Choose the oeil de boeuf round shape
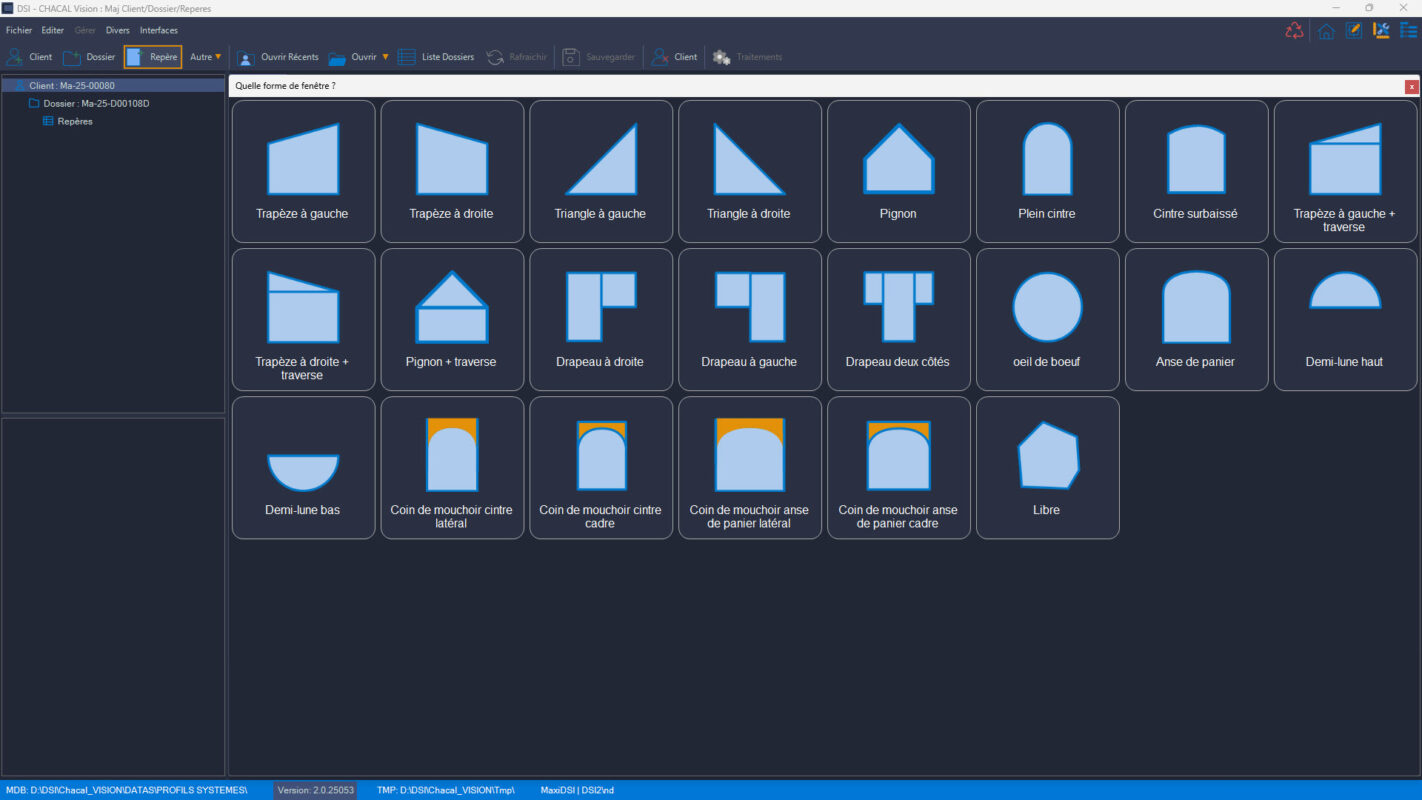The height and width of the screenshot is (800, 1422). pos(1048,319)
